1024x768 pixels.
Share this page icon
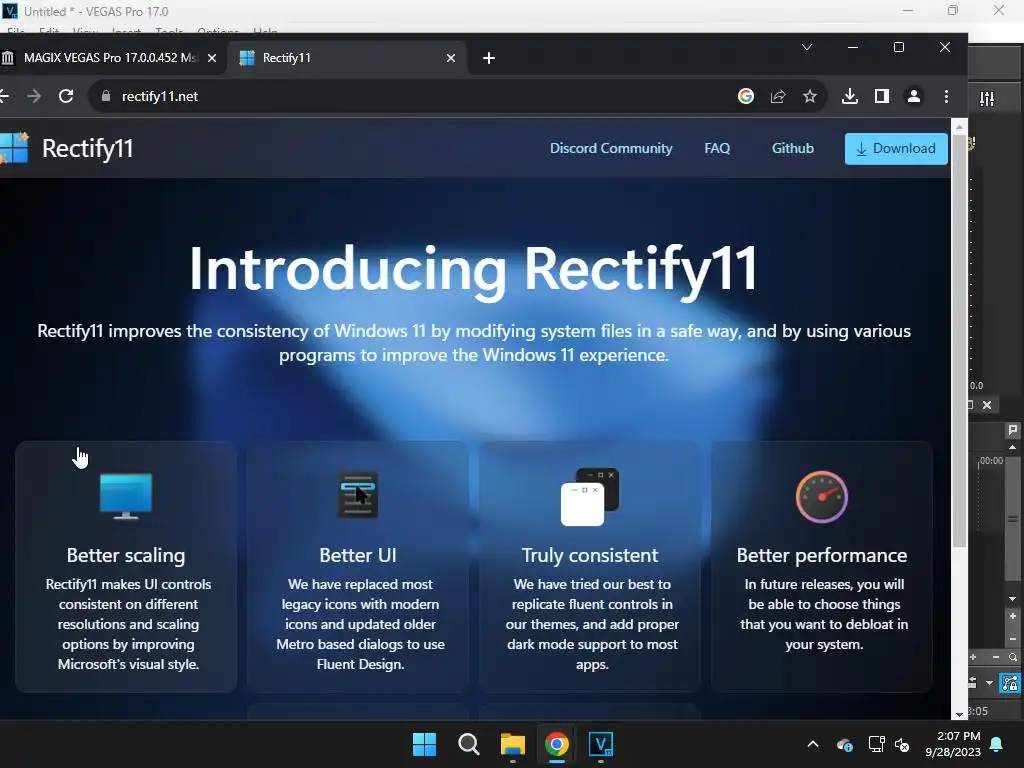tap(778, 97)
